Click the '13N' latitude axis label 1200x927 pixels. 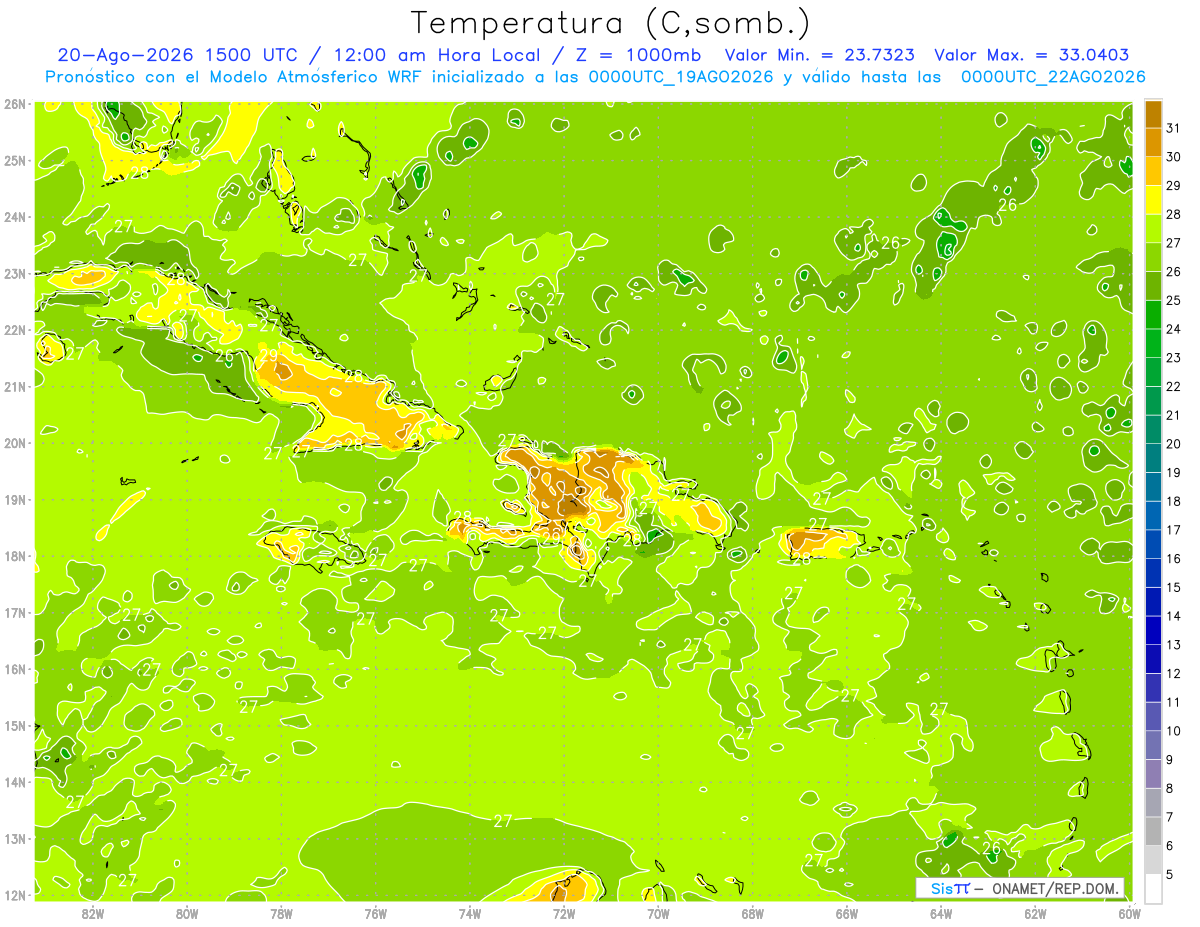[x=15, y=838]
